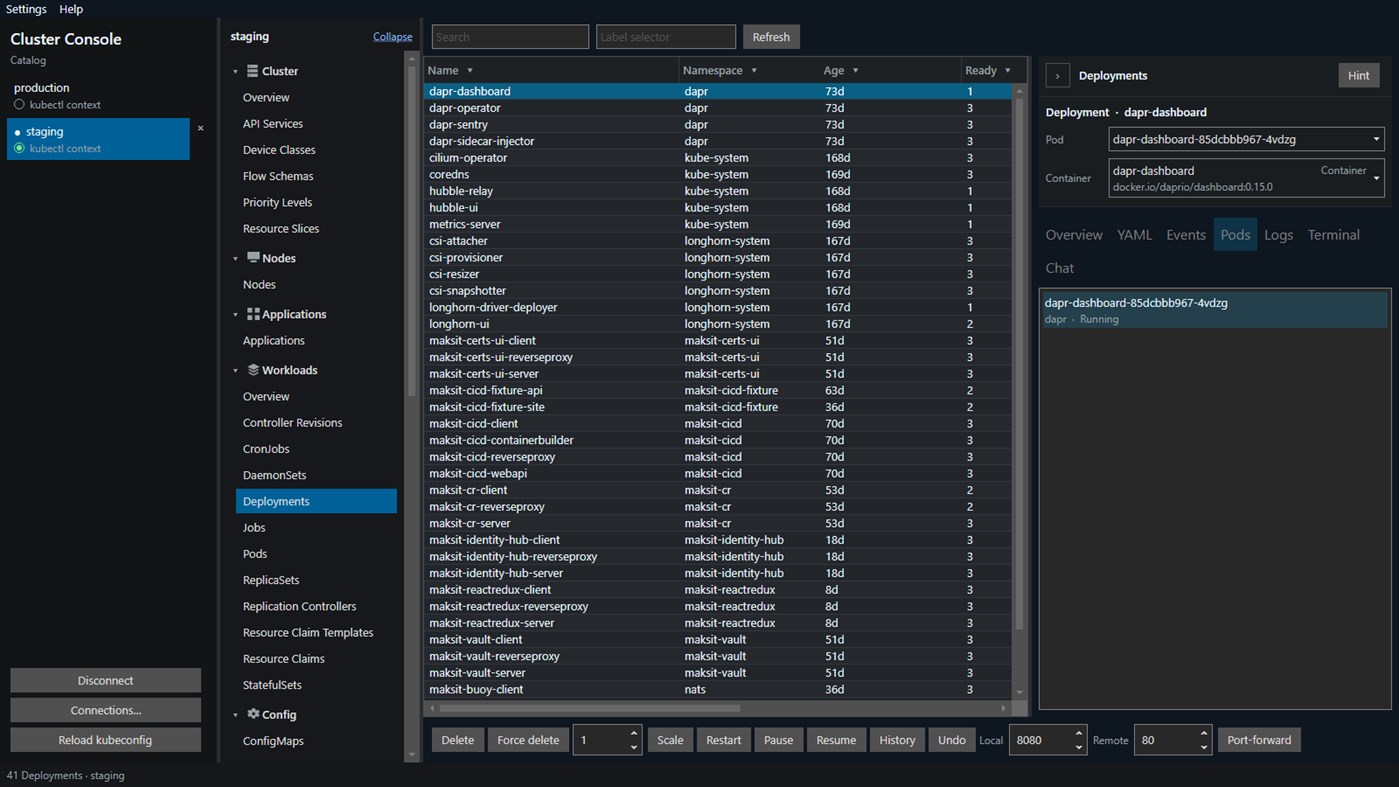Screen dimensions: 1399x787
Task: Click the Port-forward button
Action: [x=1259, y=740]
